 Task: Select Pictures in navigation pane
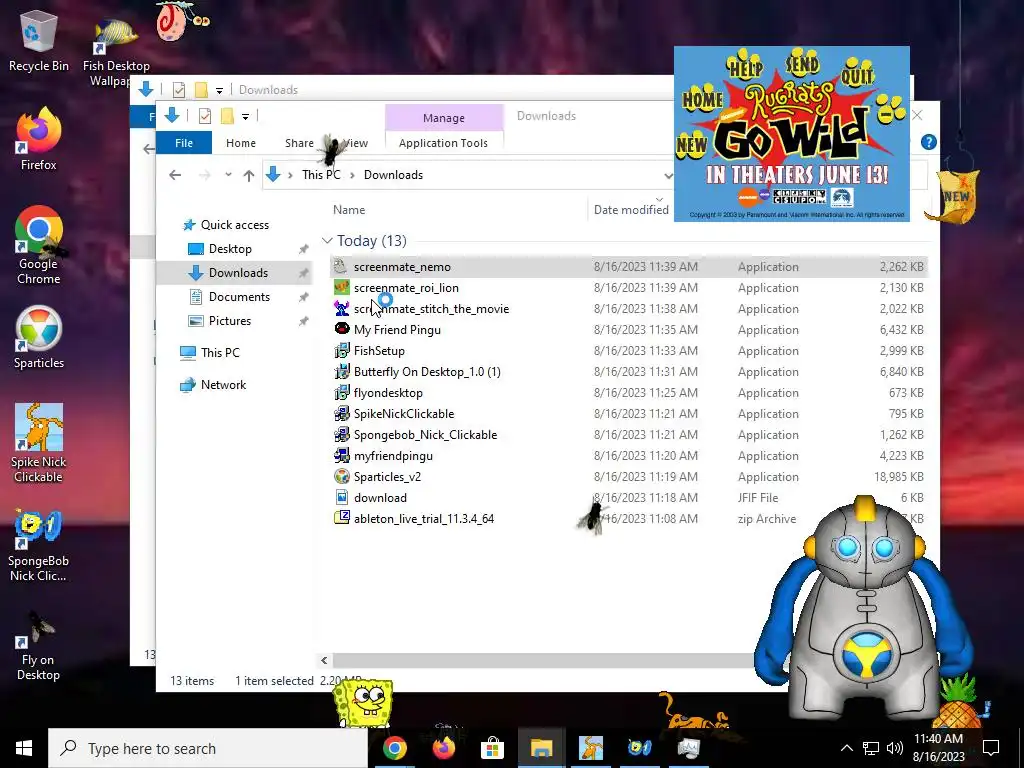(x=230, y=321)
